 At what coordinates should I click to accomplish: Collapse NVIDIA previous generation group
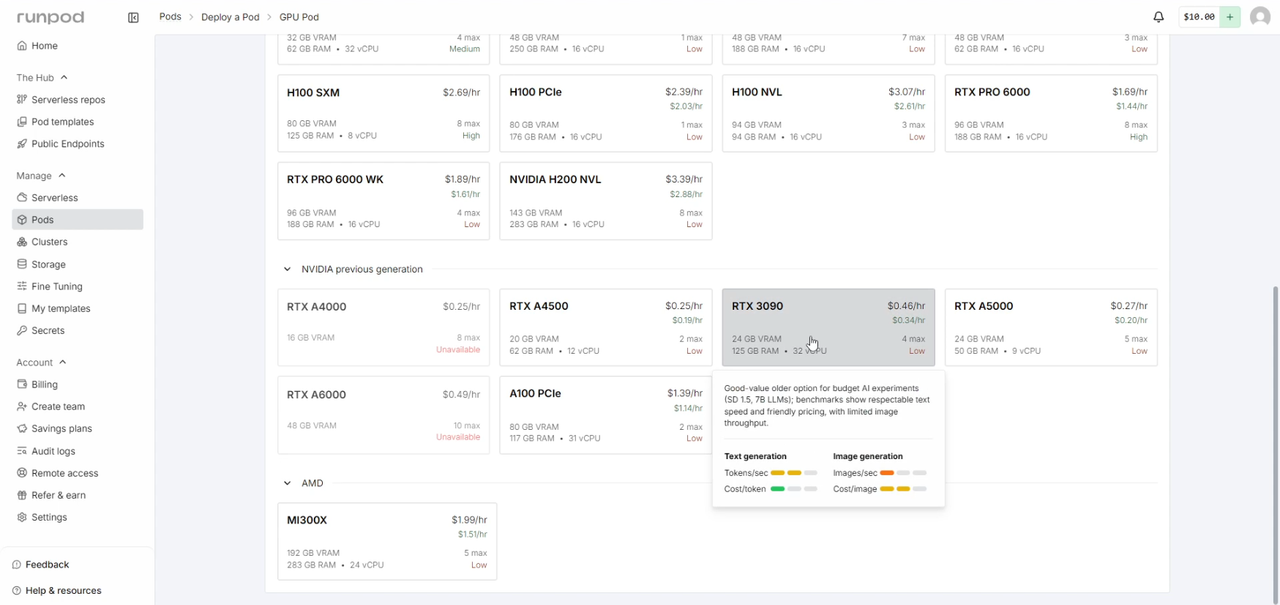click(287, 270)
